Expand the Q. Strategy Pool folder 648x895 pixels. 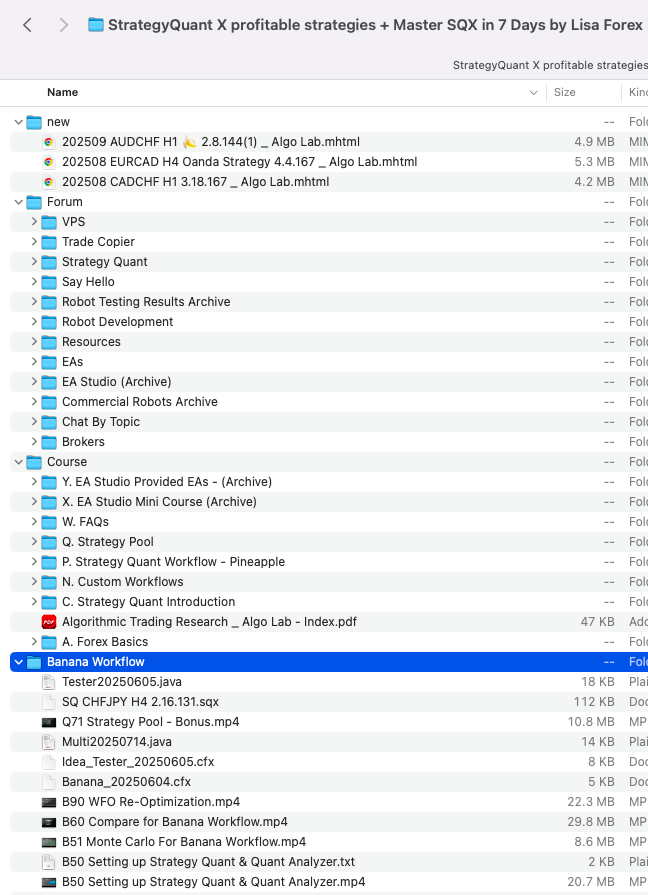pyautogui.click(x=34, y=542)
